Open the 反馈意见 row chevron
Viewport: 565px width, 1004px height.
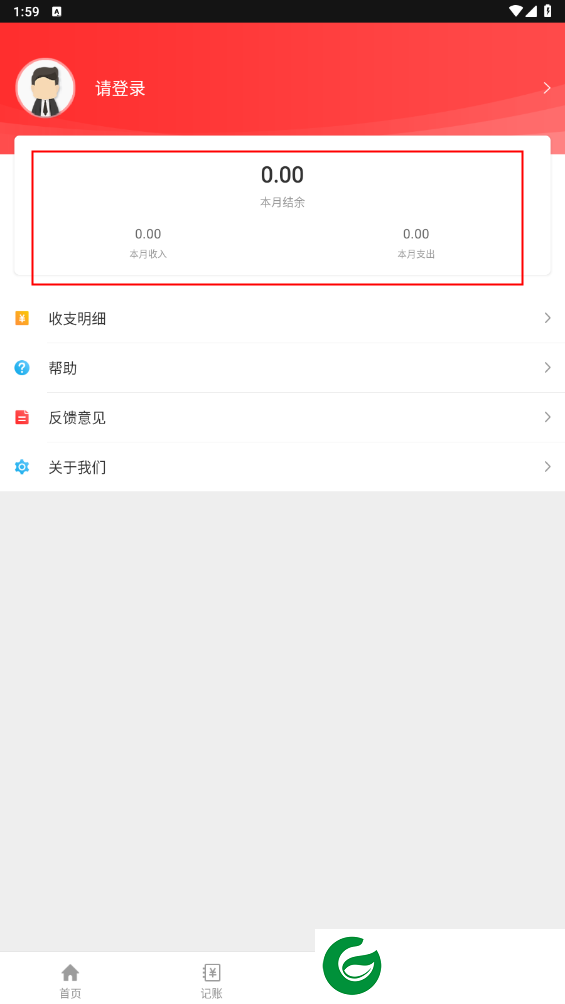click(x=548, y=417)
